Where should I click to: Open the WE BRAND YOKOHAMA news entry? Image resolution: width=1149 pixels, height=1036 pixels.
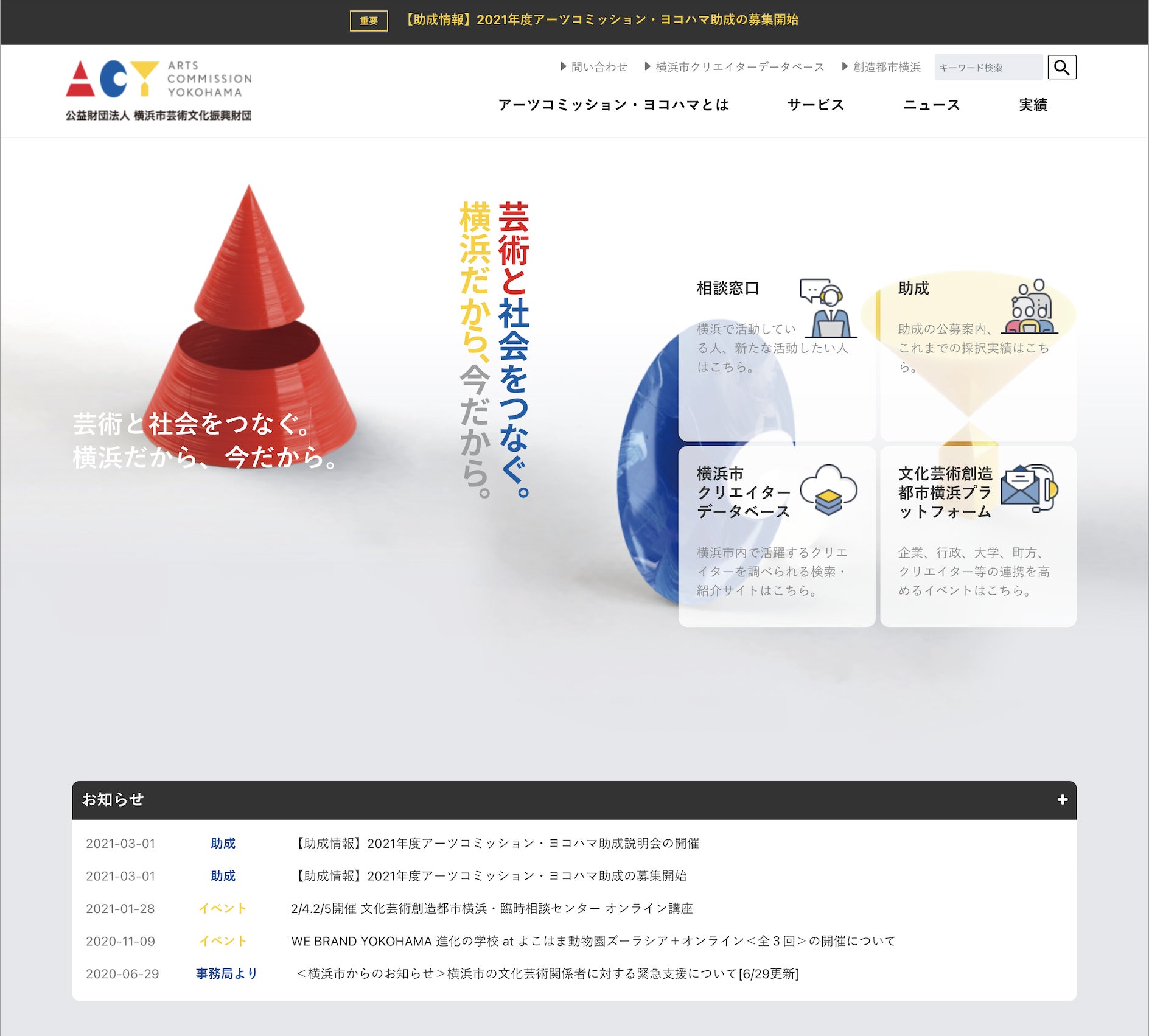[593, 941]
